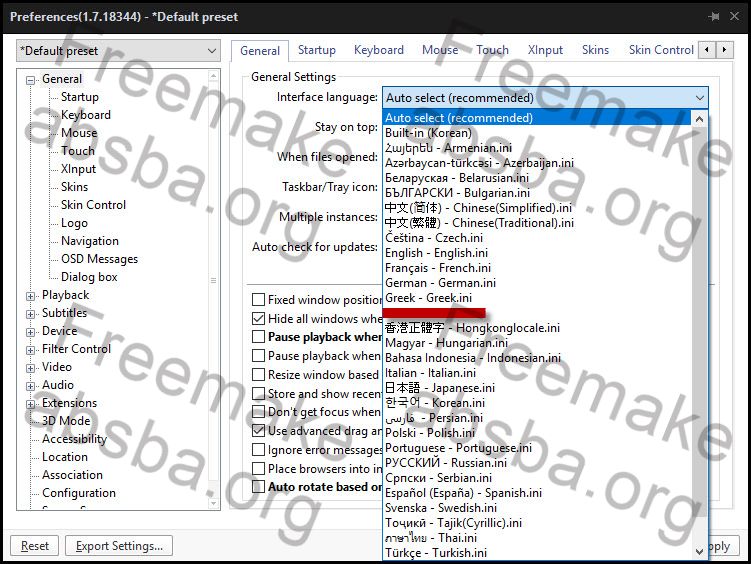
Task: Open the Skin Control tab
Action: click(661, 50)
